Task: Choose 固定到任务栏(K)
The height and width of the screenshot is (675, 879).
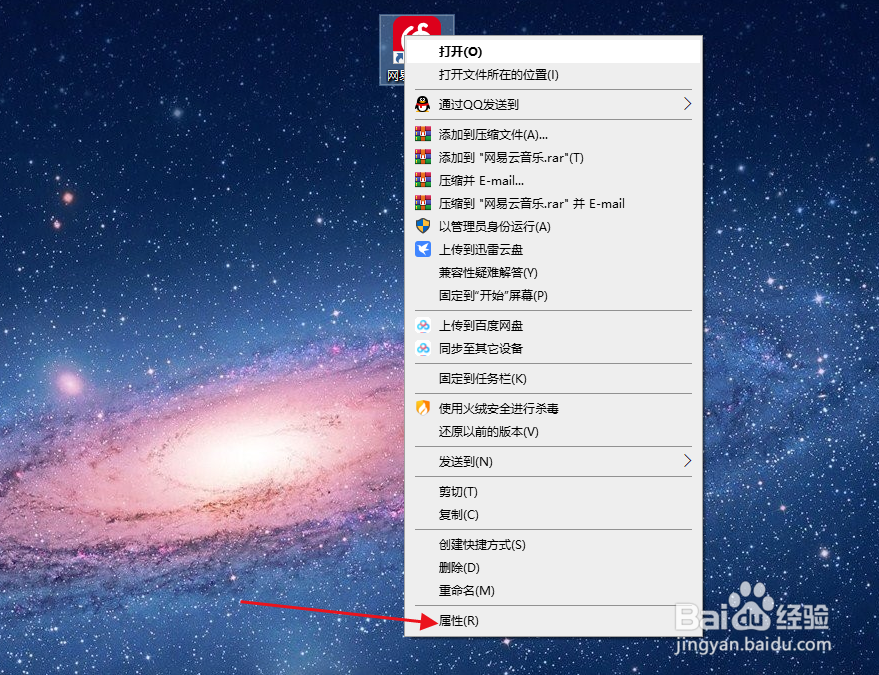Action: point(553,378)
